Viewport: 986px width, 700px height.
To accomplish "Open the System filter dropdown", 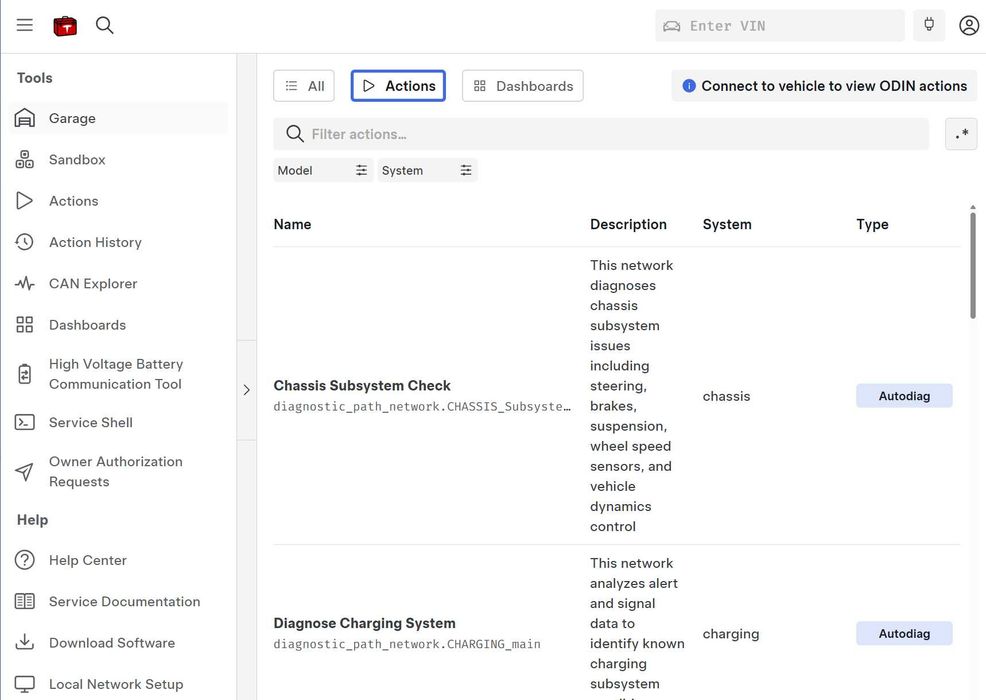I will point(427,170).
